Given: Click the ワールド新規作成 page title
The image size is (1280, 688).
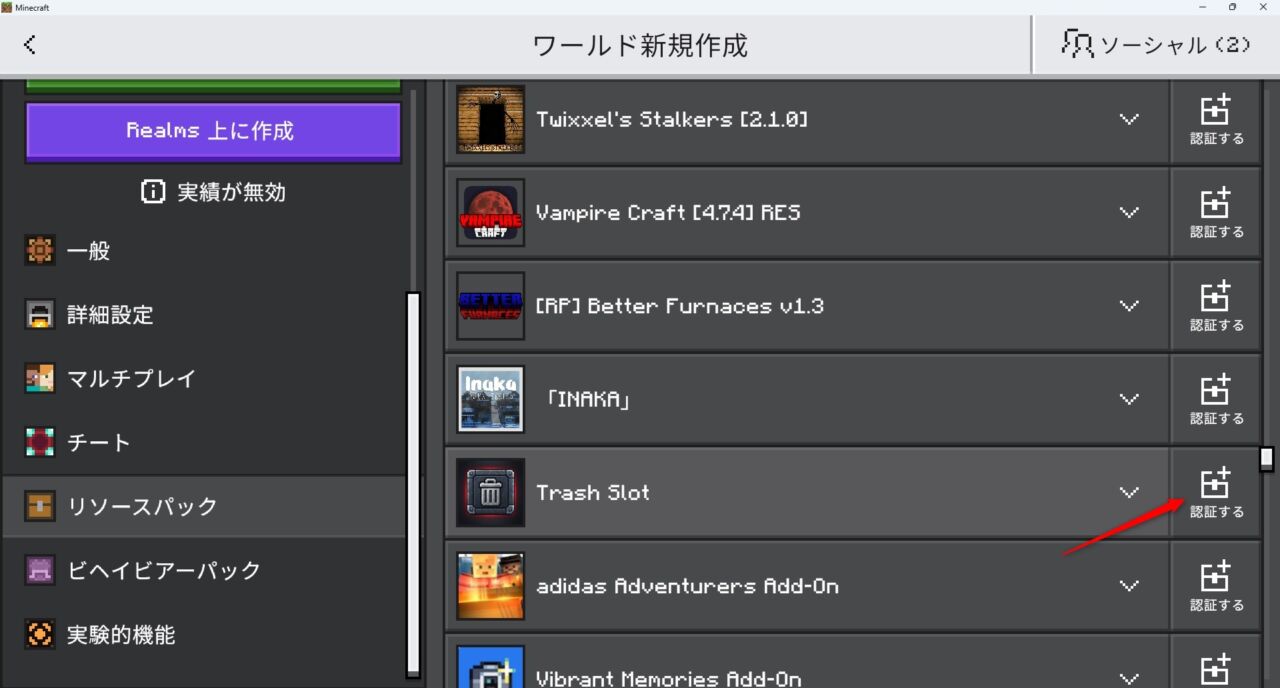Looking at the screenshot, I should click(x=640, y=45).
